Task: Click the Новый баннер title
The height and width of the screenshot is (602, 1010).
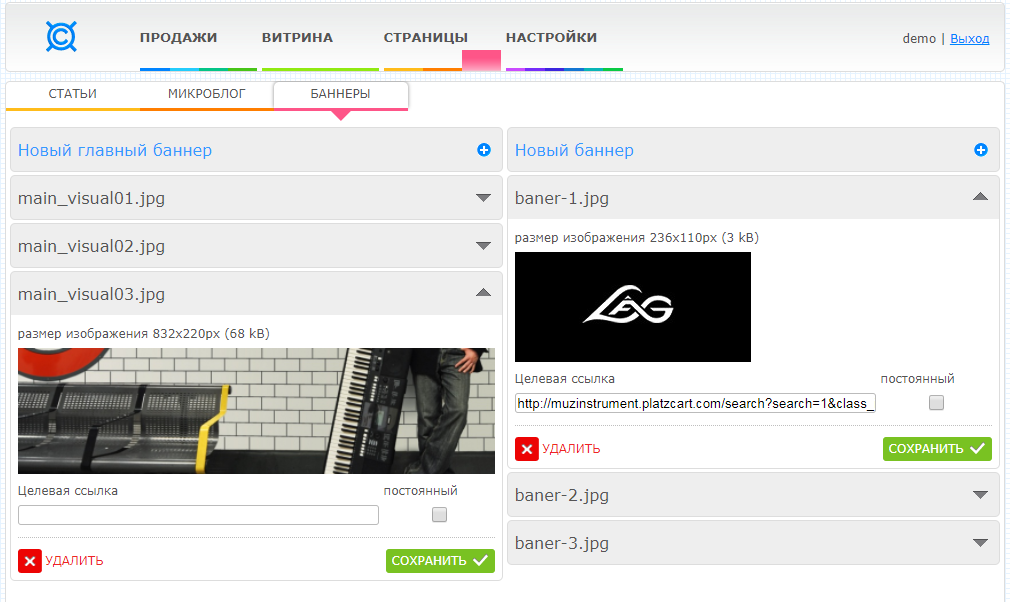Action: (574, 150)
